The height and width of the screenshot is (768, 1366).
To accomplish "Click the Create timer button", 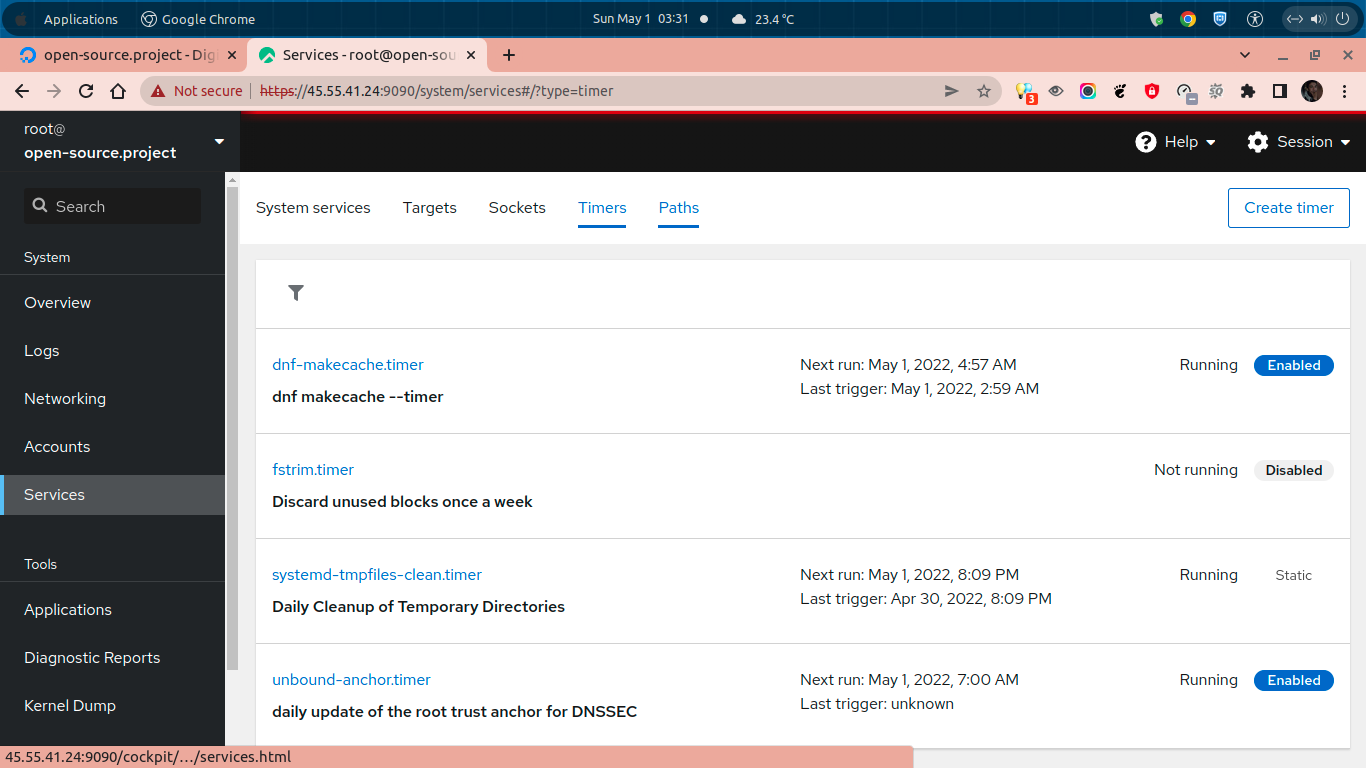I will tap(1289, 208).
